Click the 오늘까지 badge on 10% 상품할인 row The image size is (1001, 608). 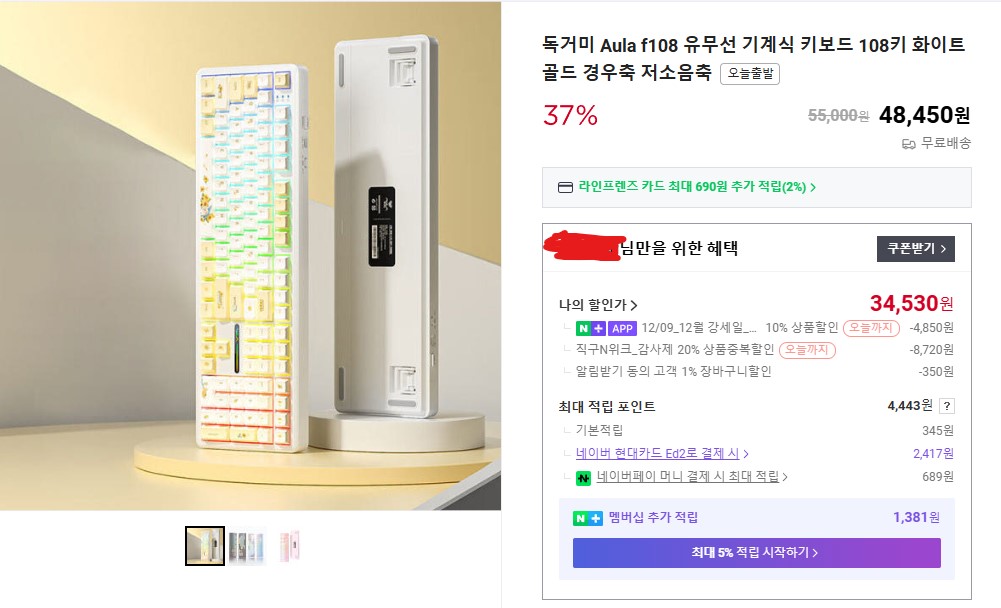coord(871,328)
